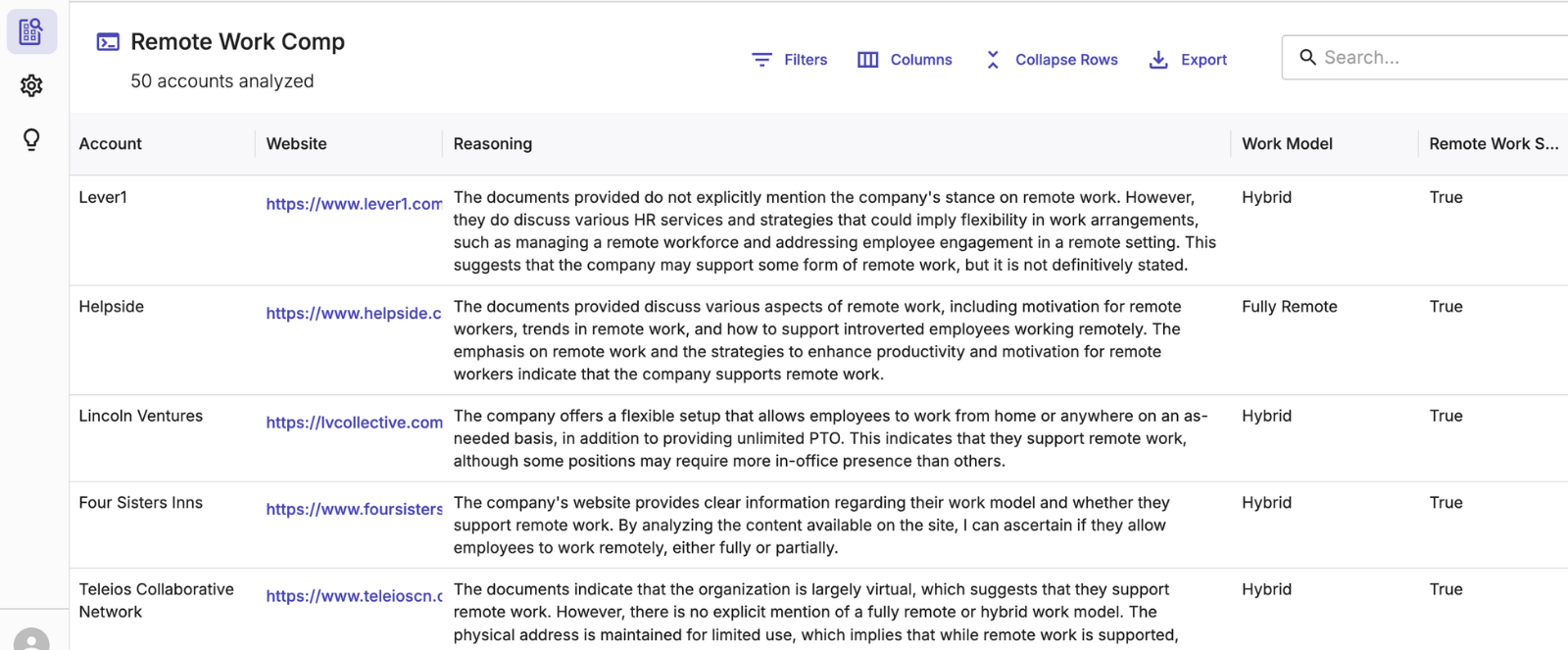Viewport: 1568px width, 650px height.
Task: Sort by the Work Model column header
Action: (x=1287, y=144)
